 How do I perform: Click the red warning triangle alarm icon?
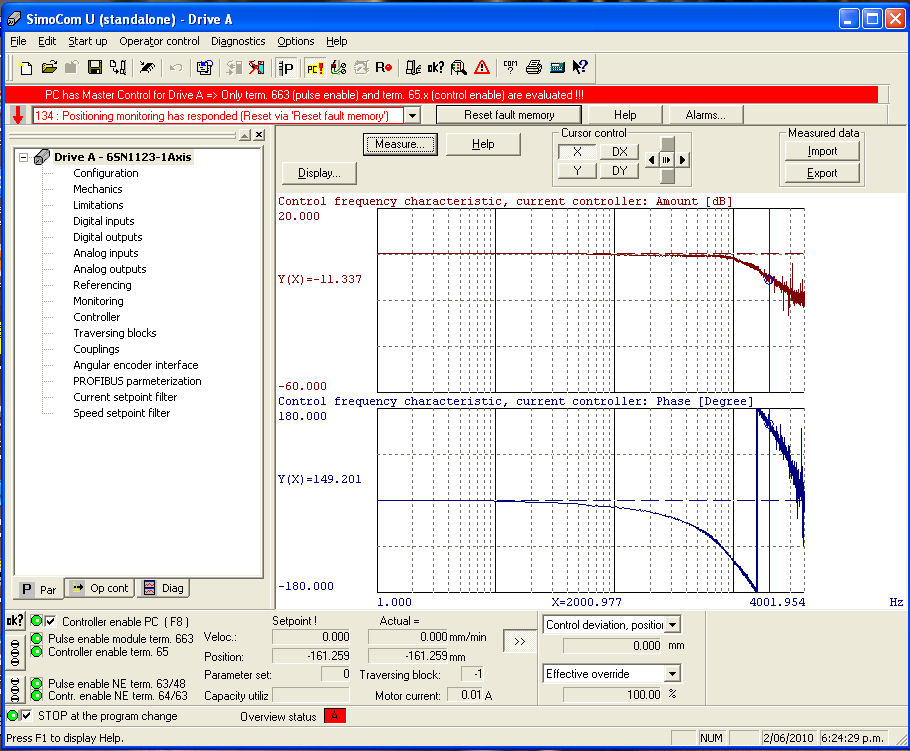tap(482, 68)
